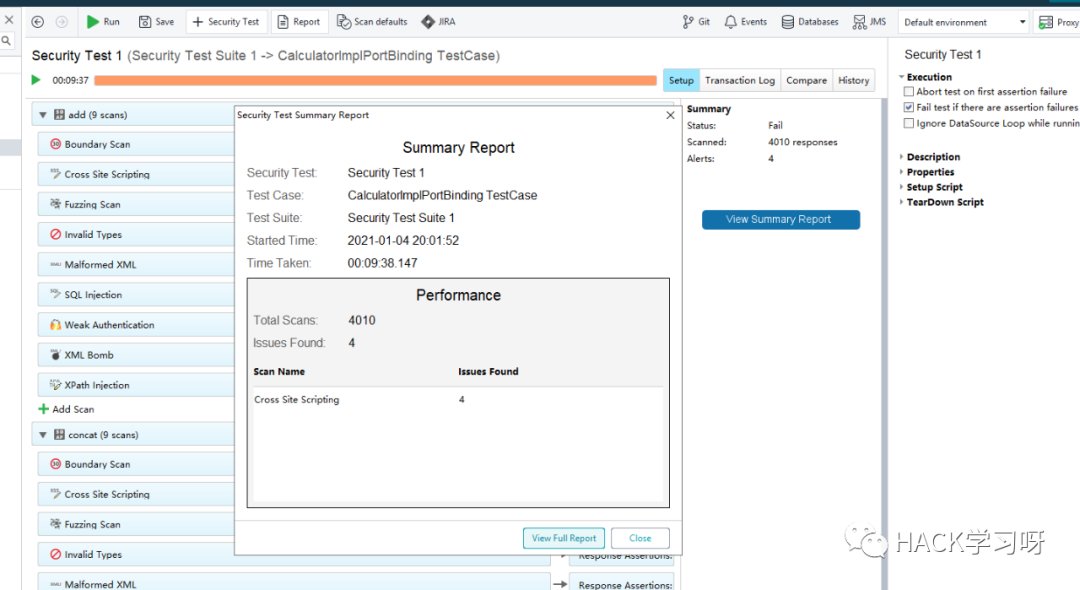Expand the Properties section
Screen dimensions: 1080x590
pos(901,172)
